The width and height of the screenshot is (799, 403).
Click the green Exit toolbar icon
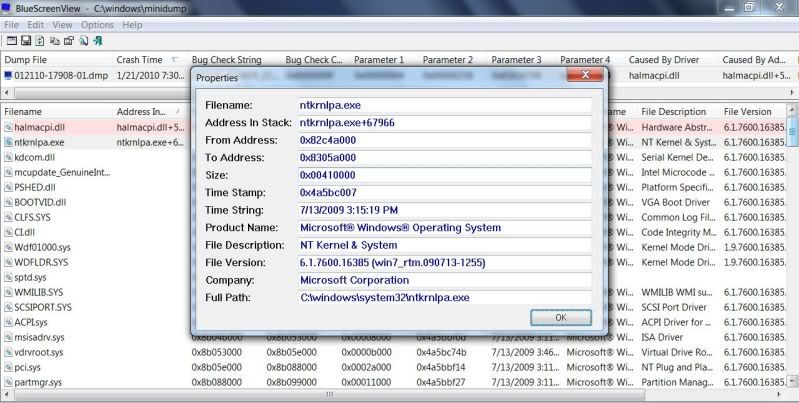98,41
